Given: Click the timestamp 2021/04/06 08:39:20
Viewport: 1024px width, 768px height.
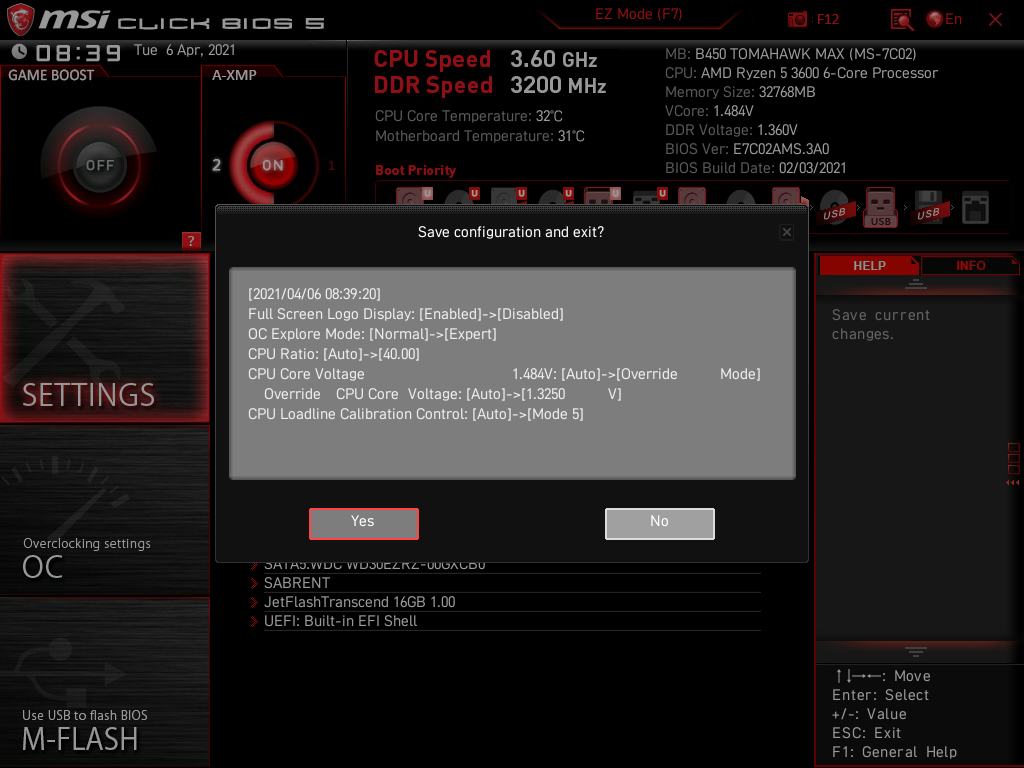Looking at the screenshot, I should pyautogui.click(x=314, y=294).
